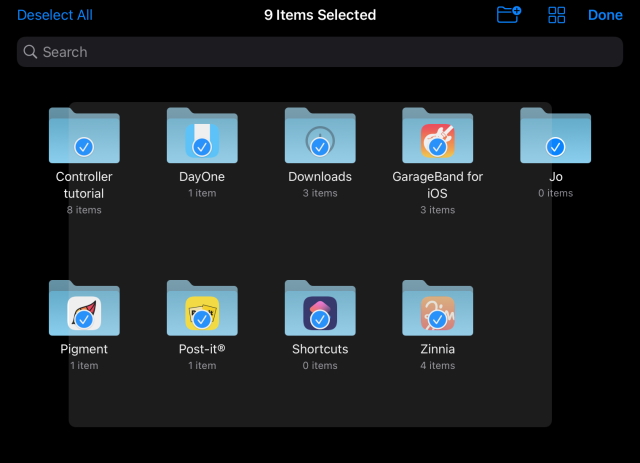This screenshot has height=463, width=640.
Task: Uncheck the Pigment selection checkmark
Action: [x=84, y=320]
